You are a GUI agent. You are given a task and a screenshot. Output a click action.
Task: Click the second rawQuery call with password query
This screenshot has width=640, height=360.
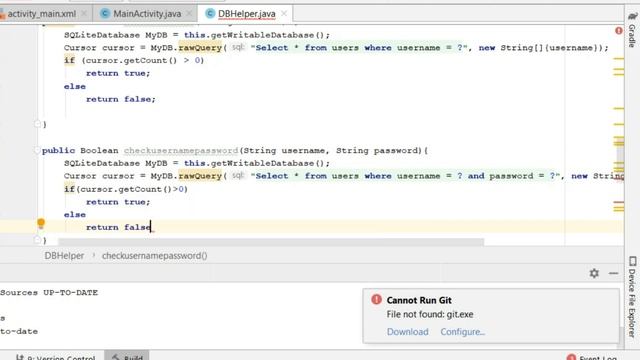(x=200, y=176)
